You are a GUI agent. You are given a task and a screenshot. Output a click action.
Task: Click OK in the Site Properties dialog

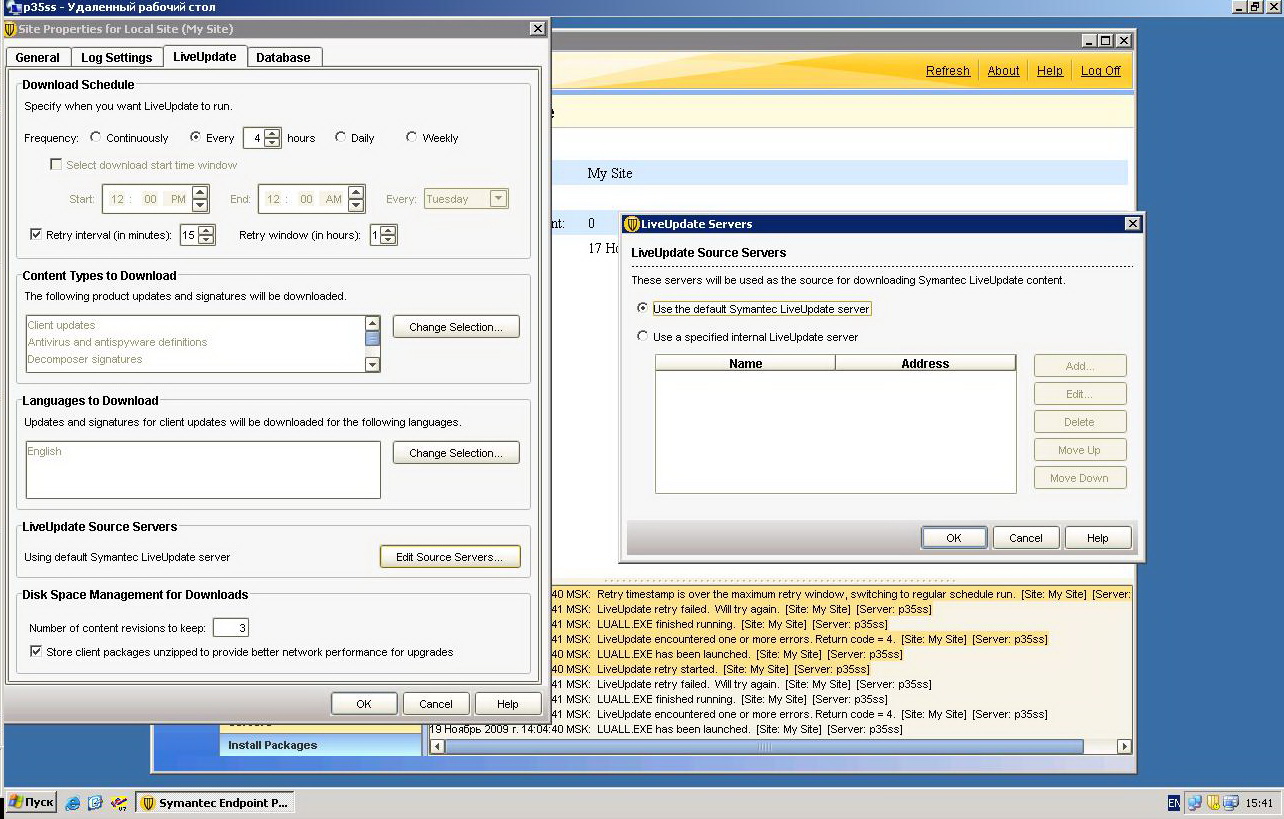coord(364,704)
